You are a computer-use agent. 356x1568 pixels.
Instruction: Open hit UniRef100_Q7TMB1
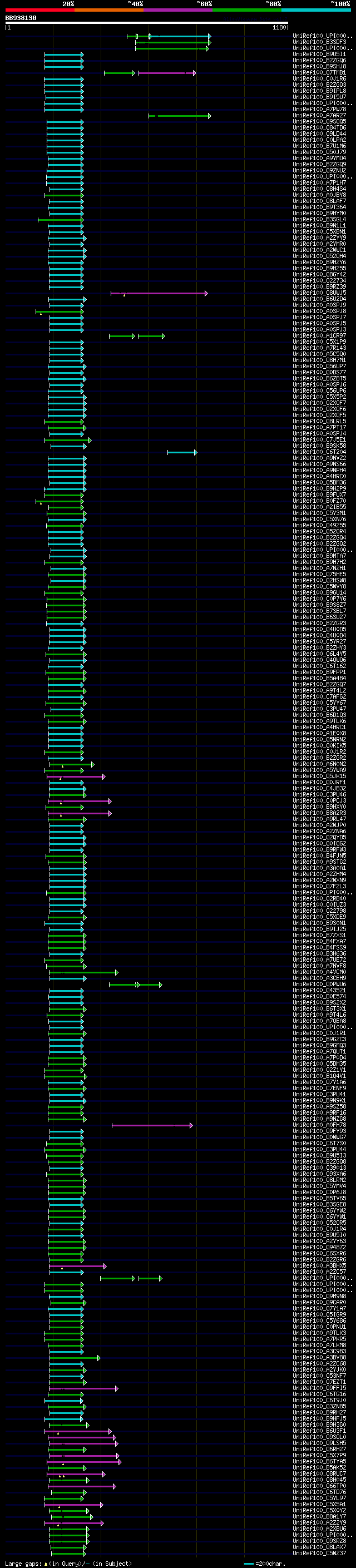pos(319,72)
